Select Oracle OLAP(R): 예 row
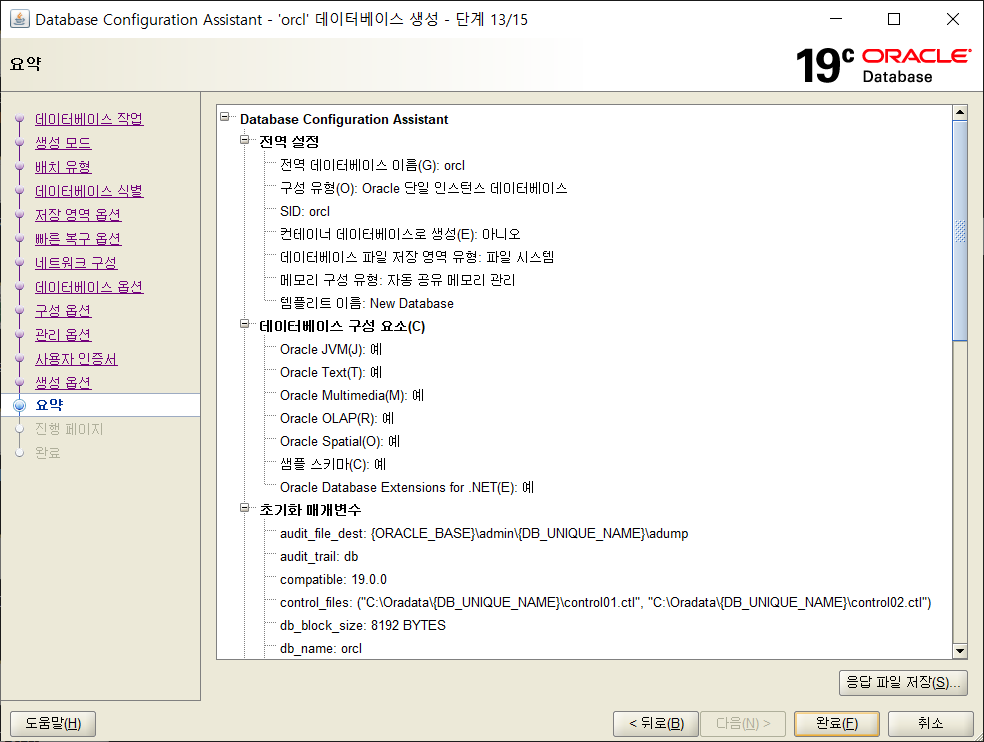Screen dimensions: 984x742 tap(337, 418)
